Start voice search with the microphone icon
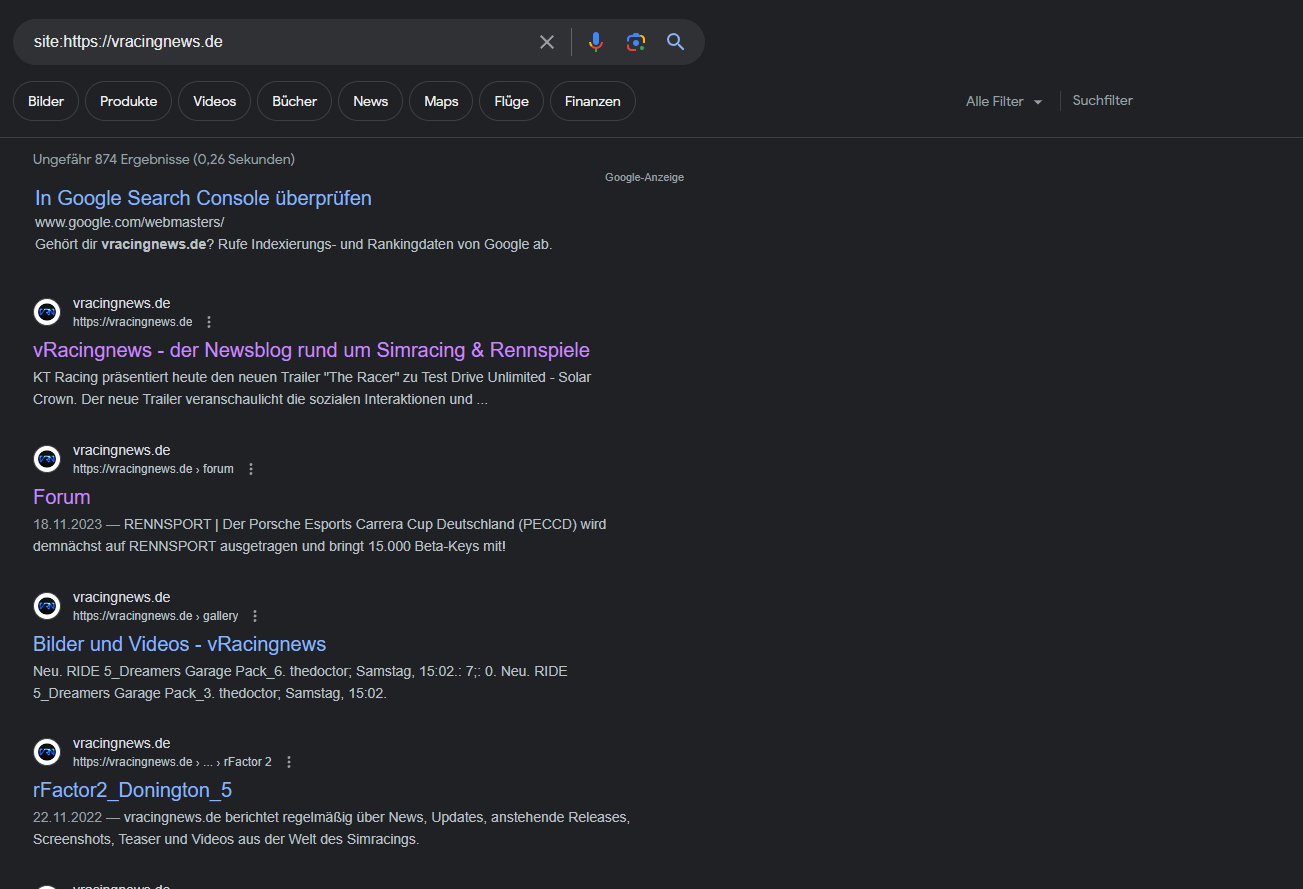This screenshot has width=1303, height=889. coord(596,42)
